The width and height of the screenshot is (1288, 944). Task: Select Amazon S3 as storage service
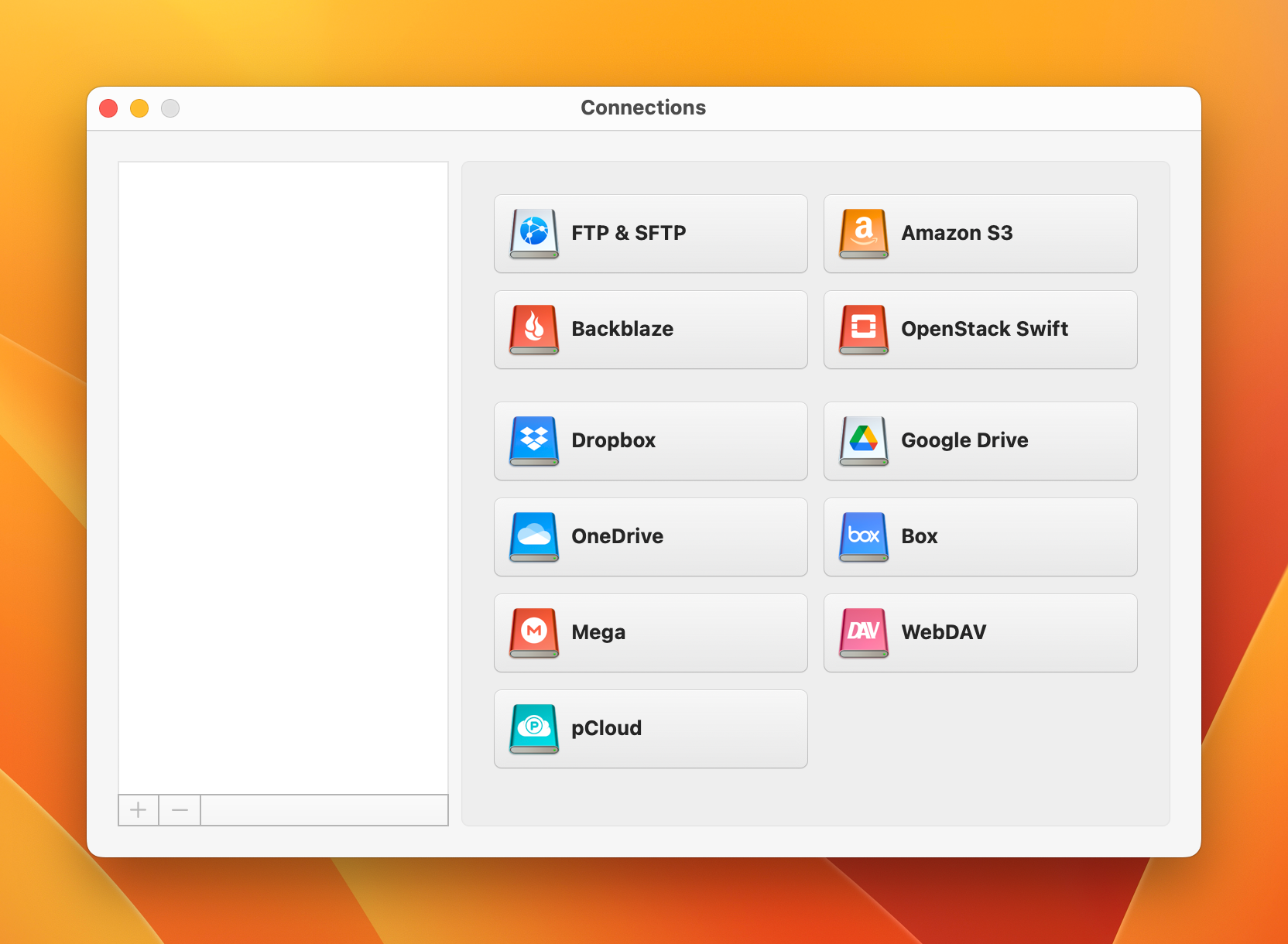pos(980,234)
